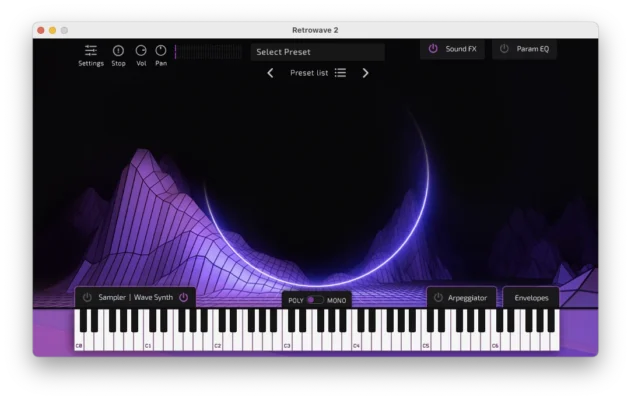Toggle the Sampler power icon
Screen dimensions: 631x400
click(87, 297)
